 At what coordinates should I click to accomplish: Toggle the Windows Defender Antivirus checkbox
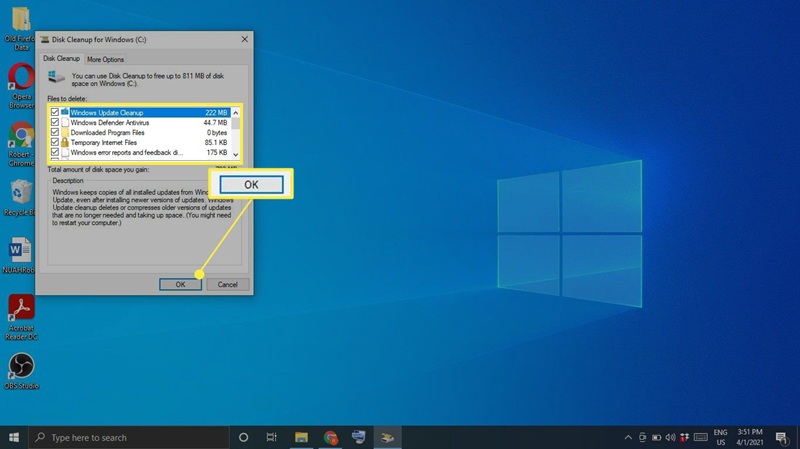click(x=55, y=123)
